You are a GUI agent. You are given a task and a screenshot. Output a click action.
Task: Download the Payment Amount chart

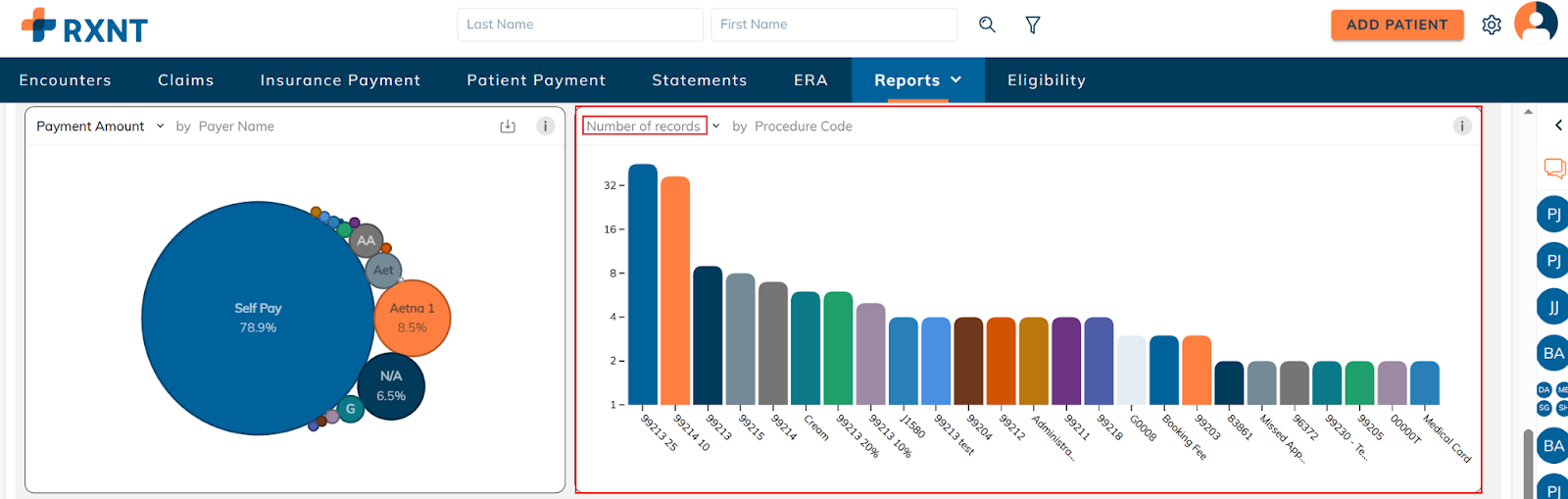point(508,126)
